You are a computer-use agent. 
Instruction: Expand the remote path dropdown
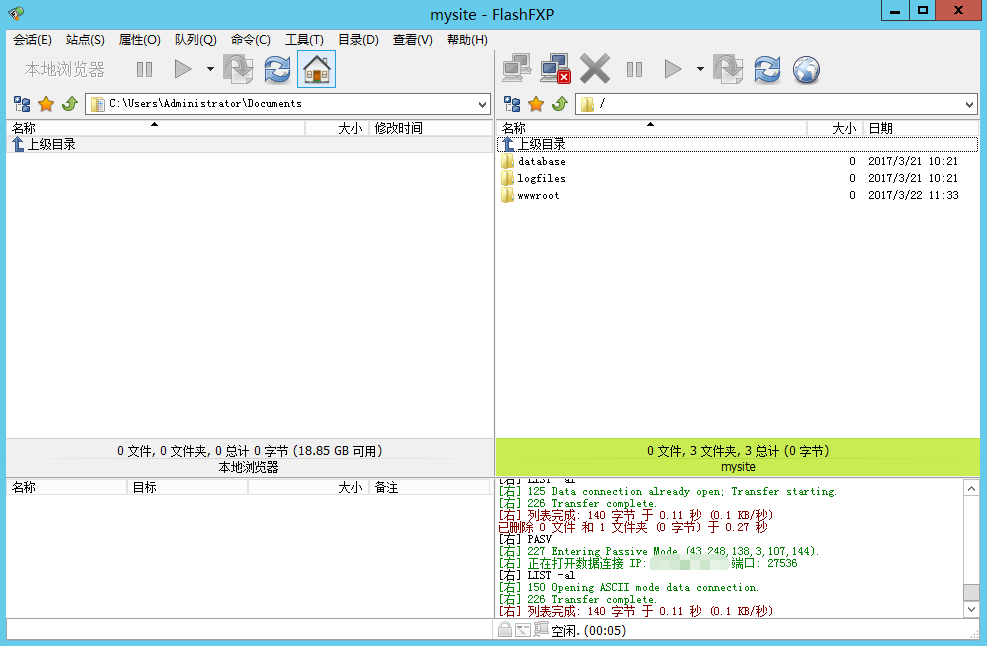click(969, 104)
